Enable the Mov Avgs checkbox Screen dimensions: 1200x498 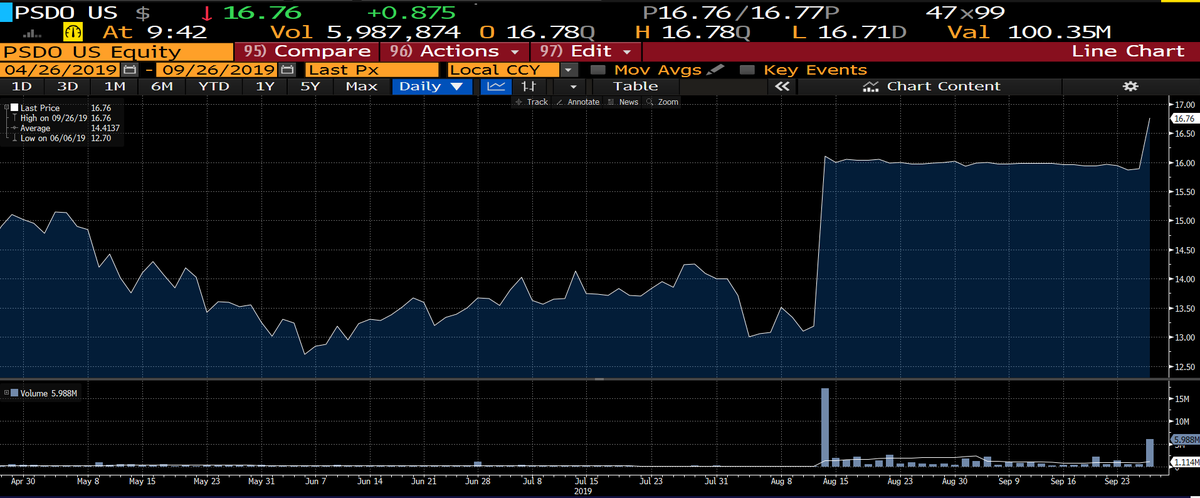598,70
